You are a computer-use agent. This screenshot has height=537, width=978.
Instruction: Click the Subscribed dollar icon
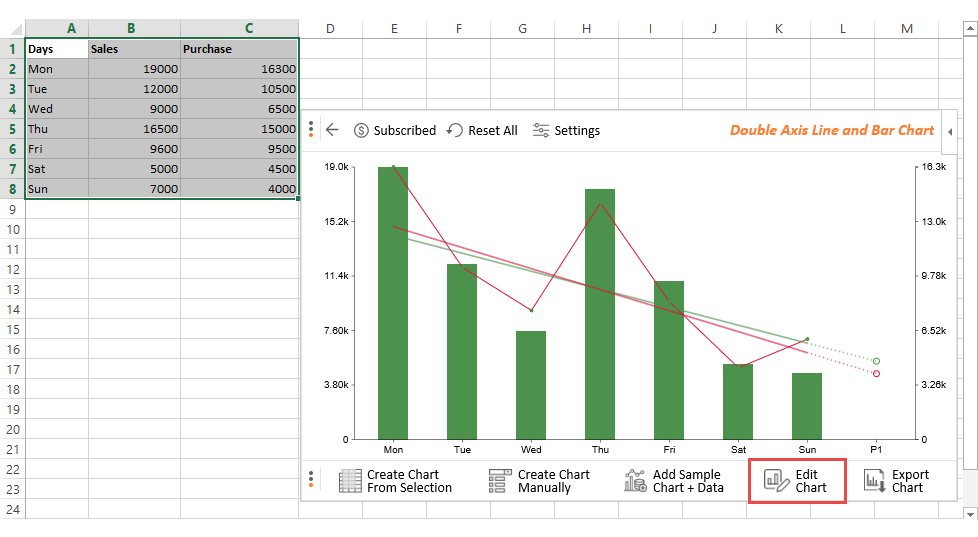pyautogui.click(x=361, y=130)
